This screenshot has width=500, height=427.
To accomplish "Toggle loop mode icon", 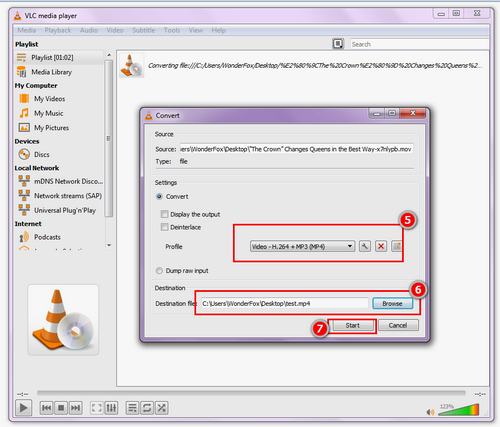I will tap(147, 408).
